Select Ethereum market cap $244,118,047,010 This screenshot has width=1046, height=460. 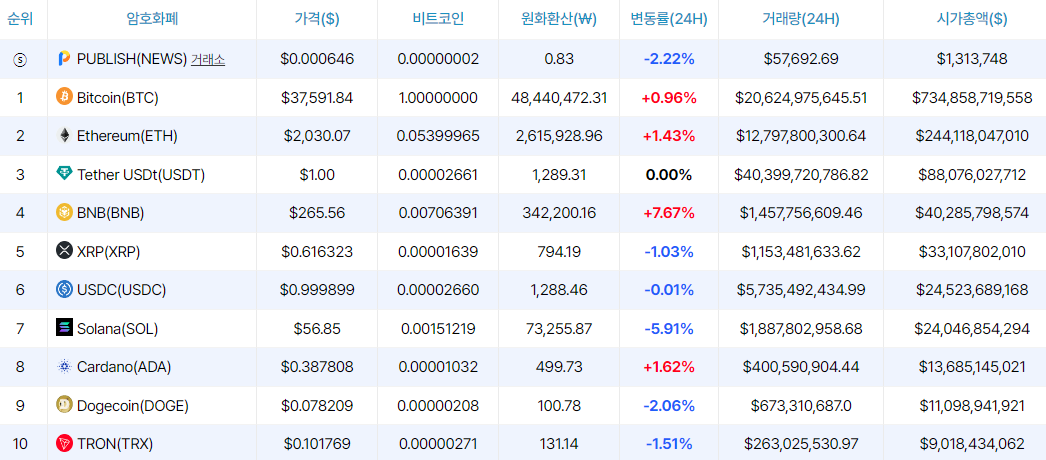(972, 136)
